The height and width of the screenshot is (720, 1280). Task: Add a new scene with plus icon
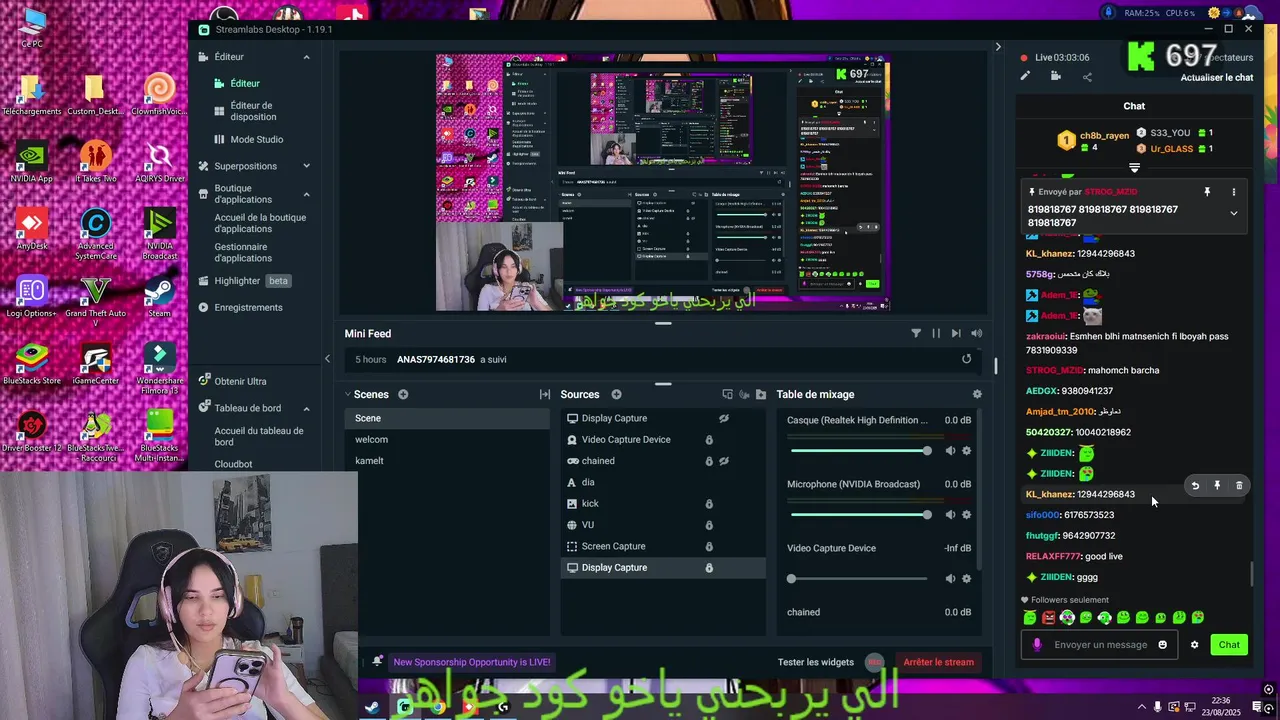click(x=403, y=394)
